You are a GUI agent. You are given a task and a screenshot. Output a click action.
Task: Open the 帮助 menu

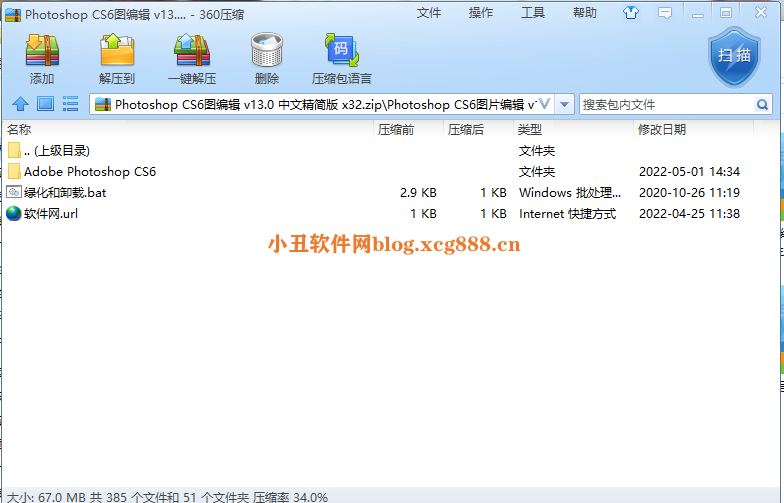point(584,12)
